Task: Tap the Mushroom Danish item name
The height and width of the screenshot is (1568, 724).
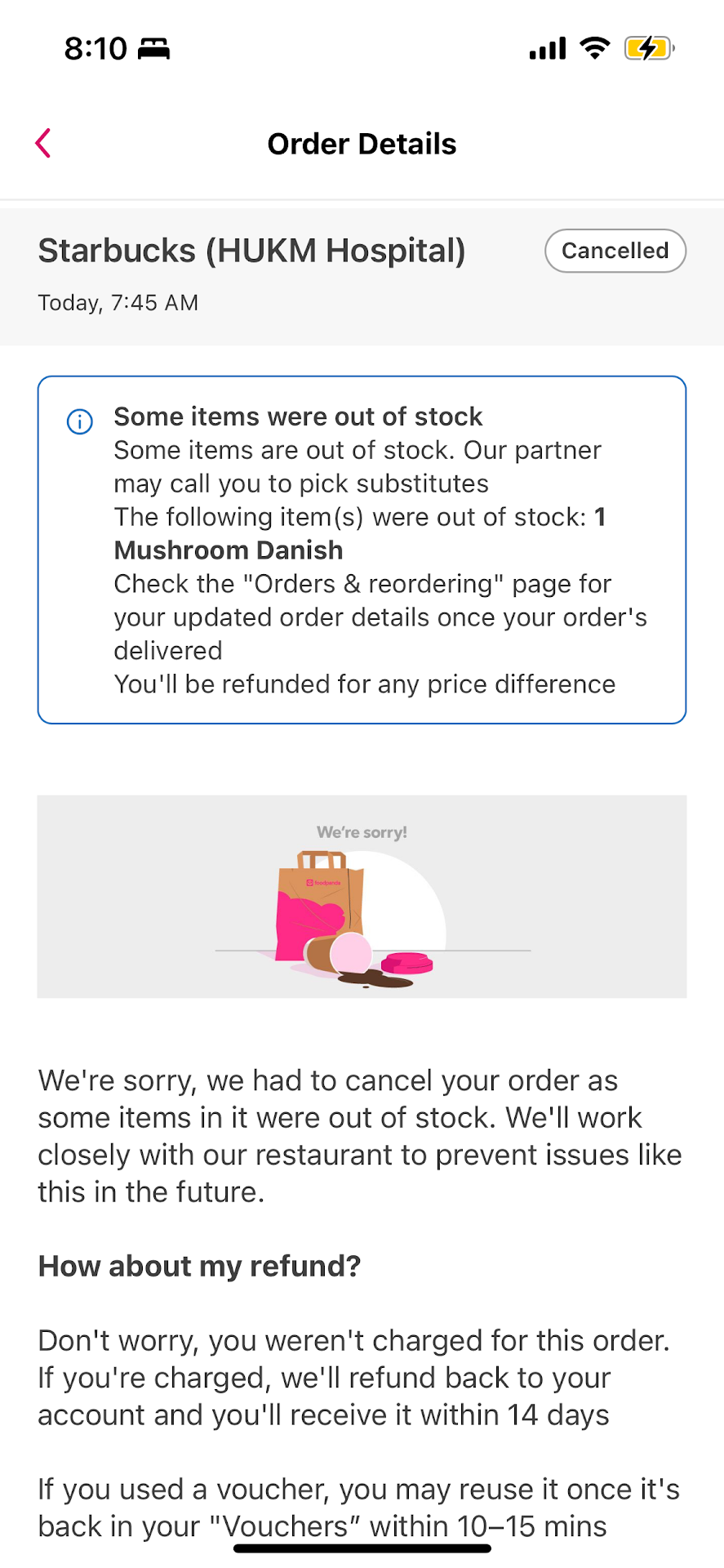Action: point(229,550)
